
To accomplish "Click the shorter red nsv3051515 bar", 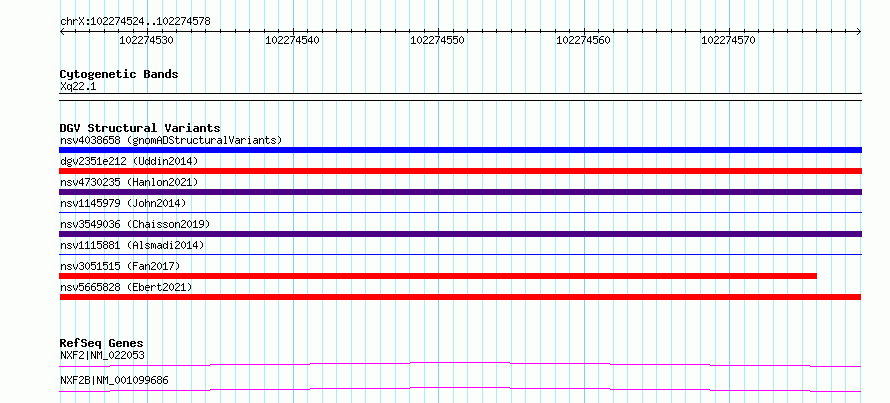I will click(x=438, y=276).
